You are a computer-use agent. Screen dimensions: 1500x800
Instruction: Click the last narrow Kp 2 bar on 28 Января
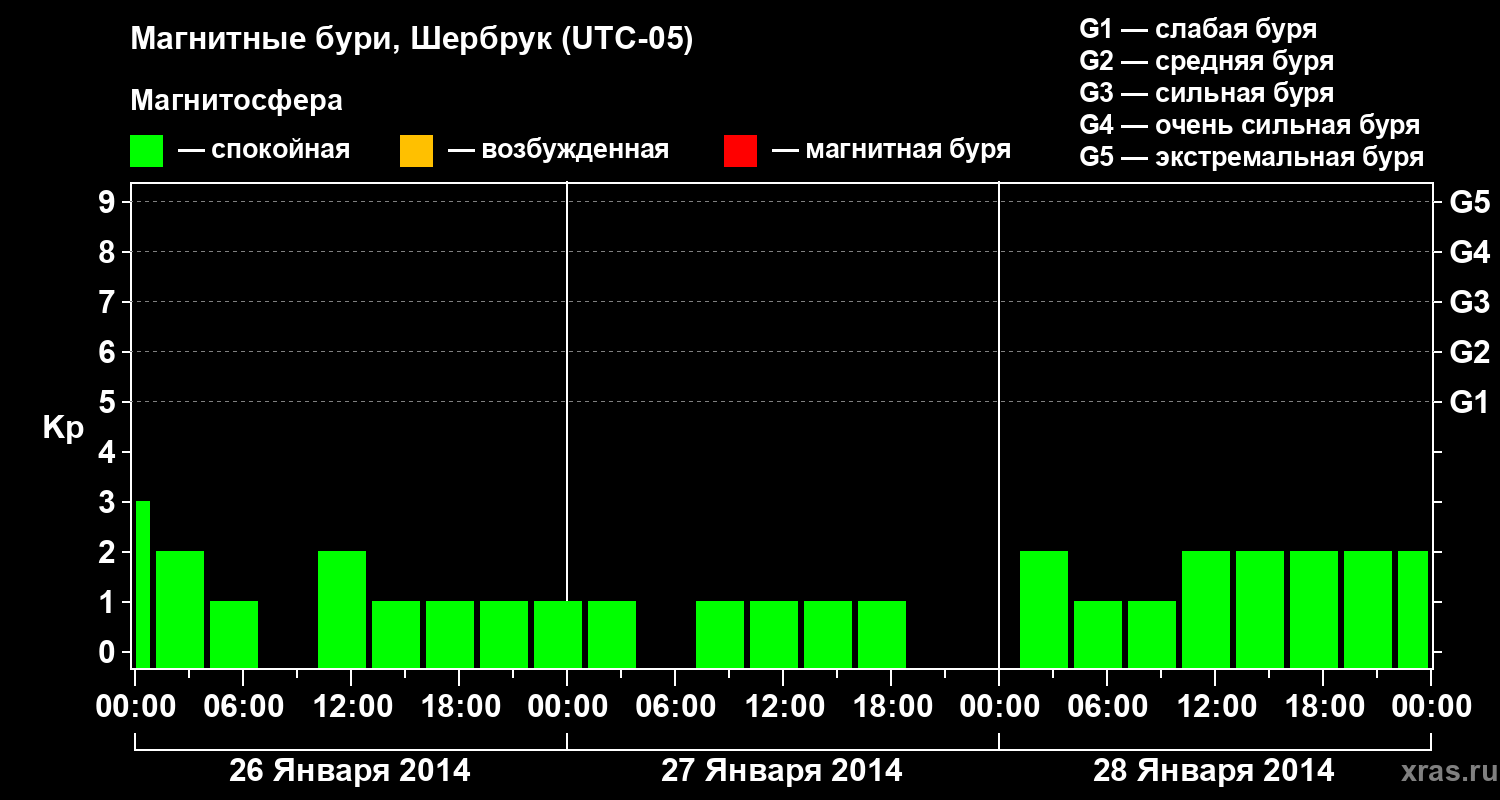(x=1413, y=609)
